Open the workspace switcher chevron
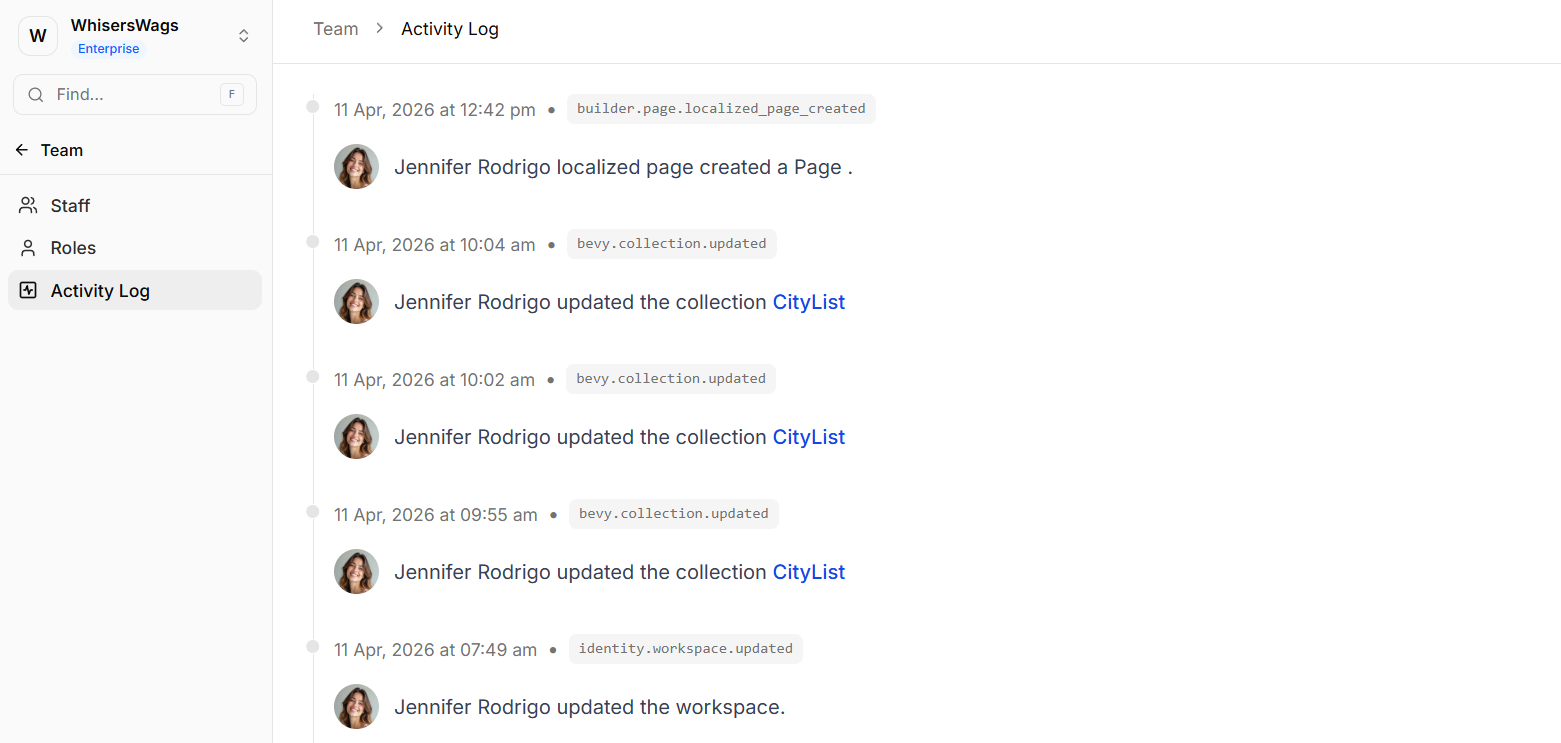This screenshot has height=743, width=1561. [243, 36]
